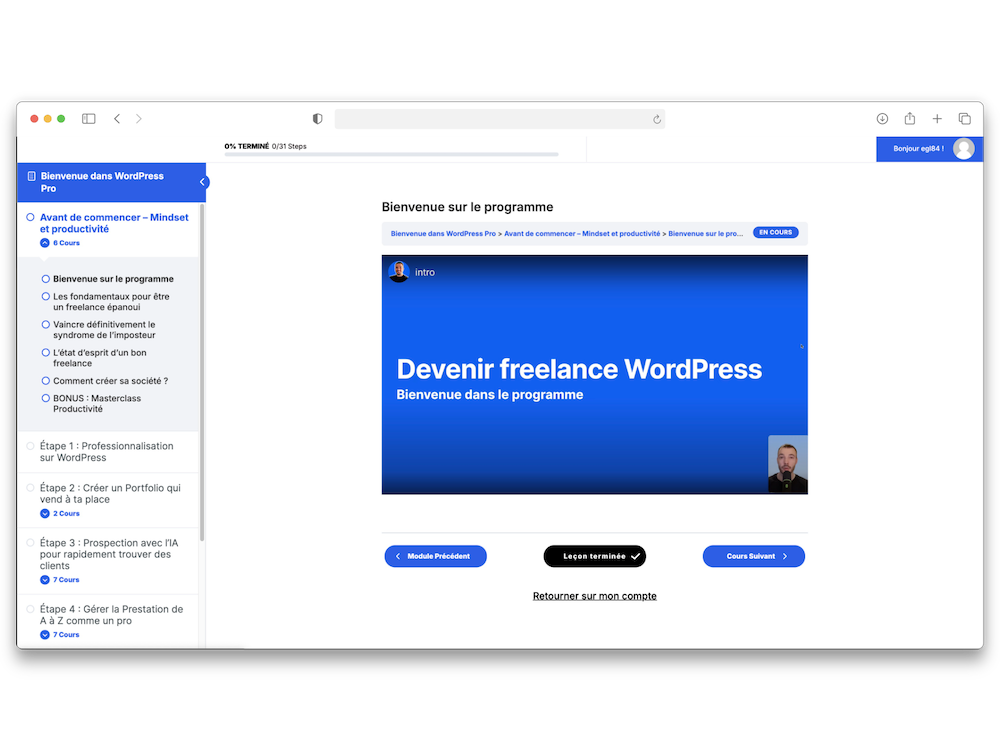Expand '2 Cours' under Étape 2
The width and height of the screenshot is (1000, 750).
[x=45, y=514]
